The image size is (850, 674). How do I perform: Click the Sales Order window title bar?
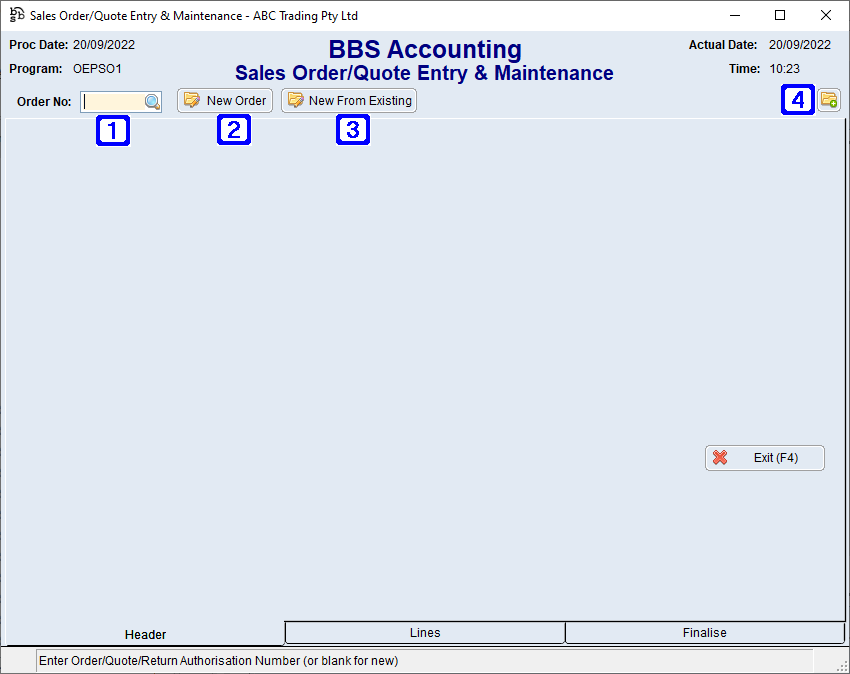coord(400,15)
